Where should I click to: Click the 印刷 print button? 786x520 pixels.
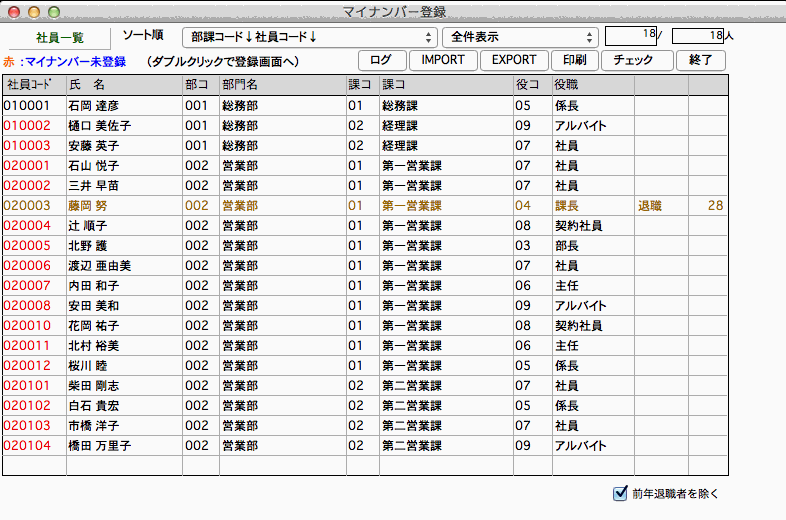[x=574, y=60]
